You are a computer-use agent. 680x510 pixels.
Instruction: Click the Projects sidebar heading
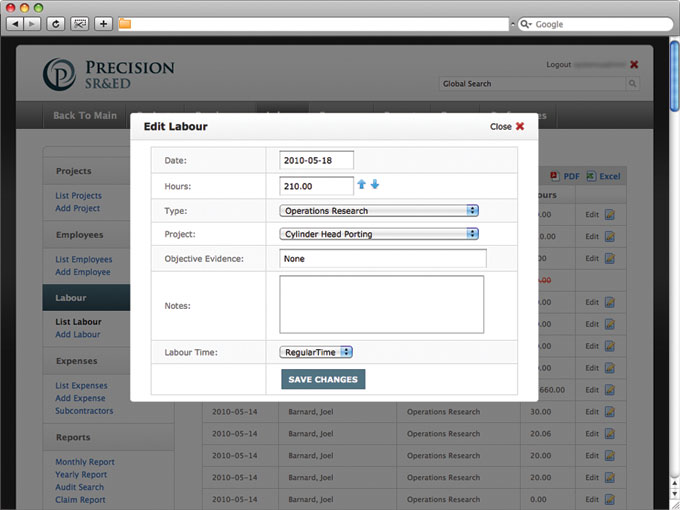click(74, 171)
